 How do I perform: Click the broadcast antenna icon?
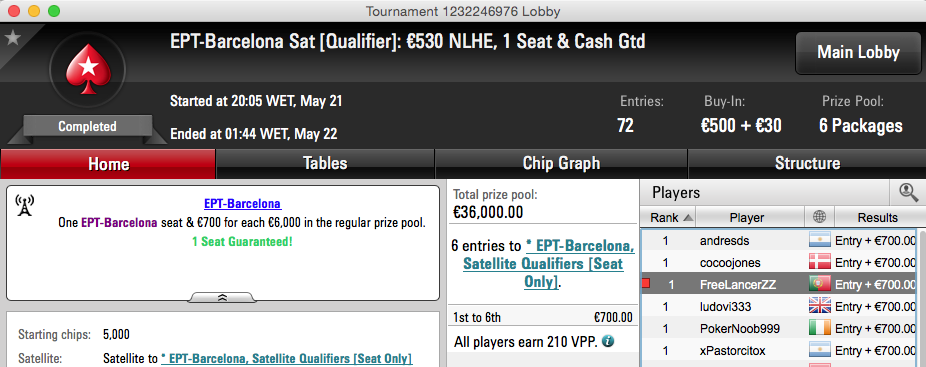click(24, 204)
